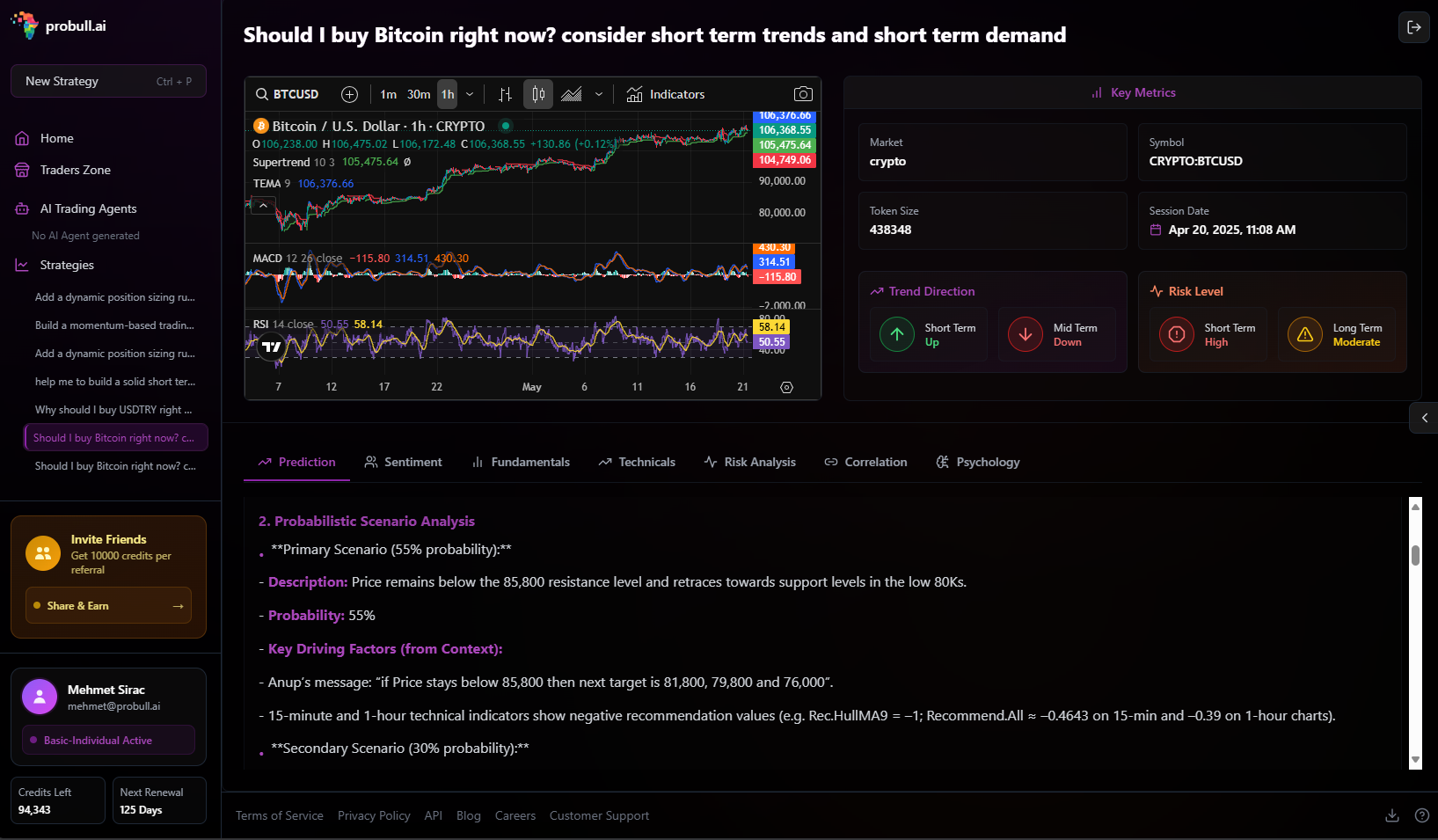Click the log out icon top right
This screenshot has height=840, width=1438.
(x=1414, y=27)
